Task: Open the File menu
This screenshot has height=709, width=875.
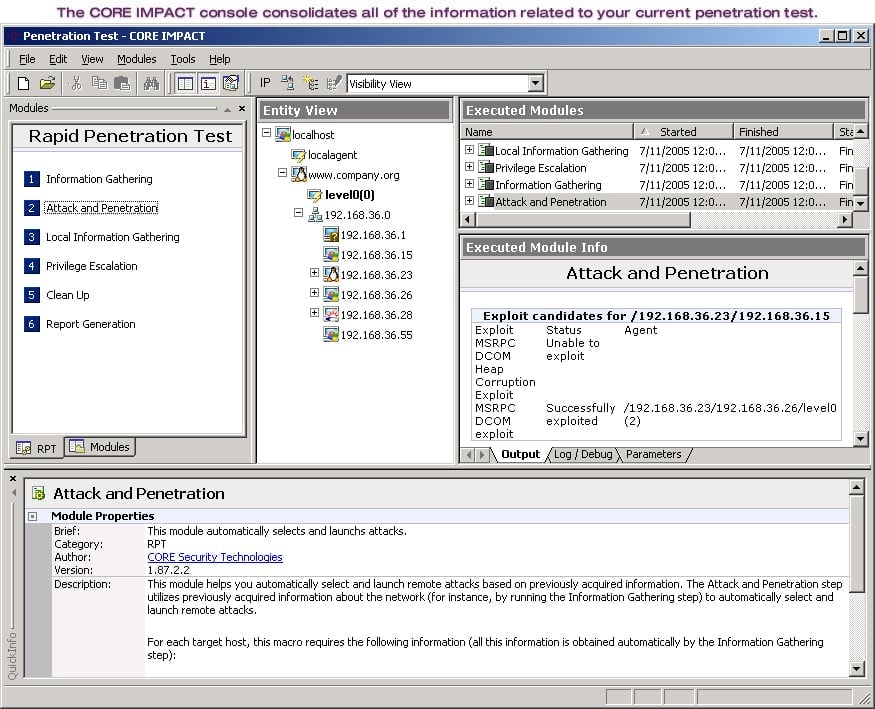Action: 27,59
